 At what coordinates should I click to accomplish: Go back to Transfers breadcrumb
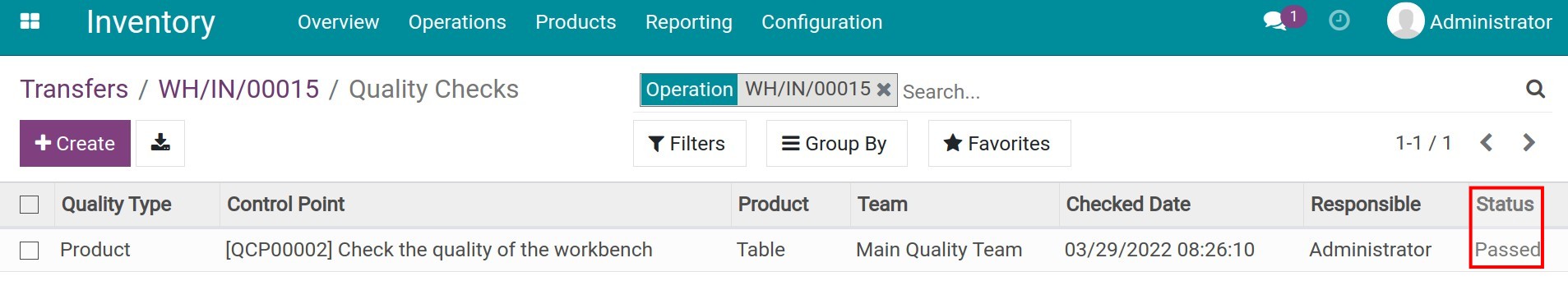coord(74,89)
